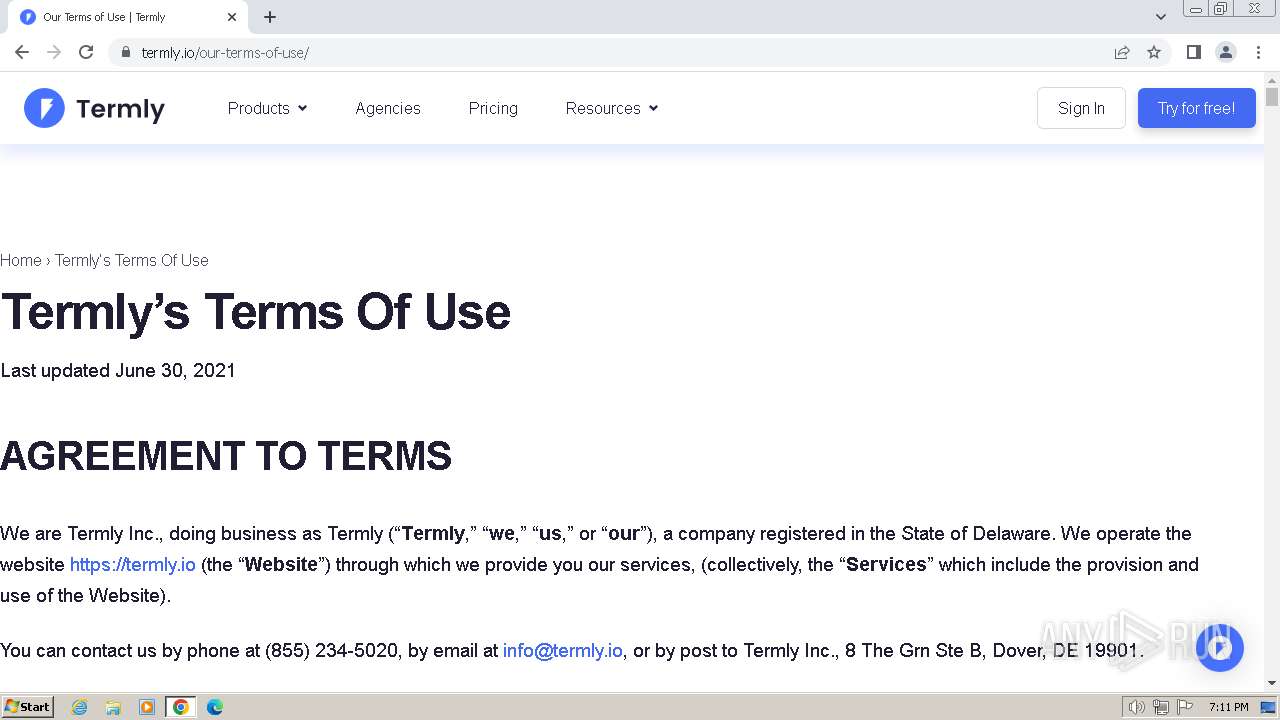Click the Start button

tap(28, 707)
